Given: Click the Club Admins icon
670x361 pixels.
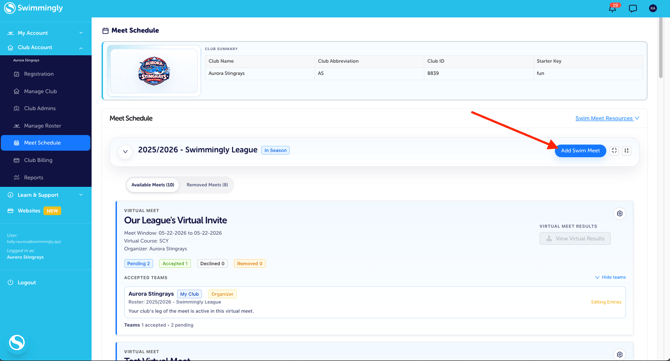Looking at the screenshot, I should click(16, 108).
